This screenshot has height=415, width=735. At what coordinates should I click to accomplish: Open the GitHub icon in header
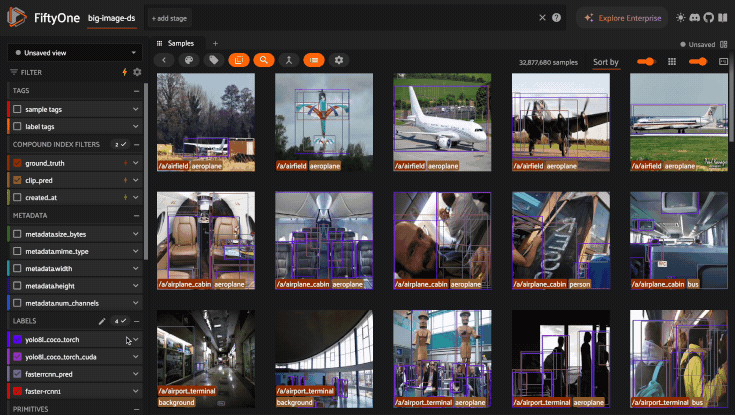[709, 18]
